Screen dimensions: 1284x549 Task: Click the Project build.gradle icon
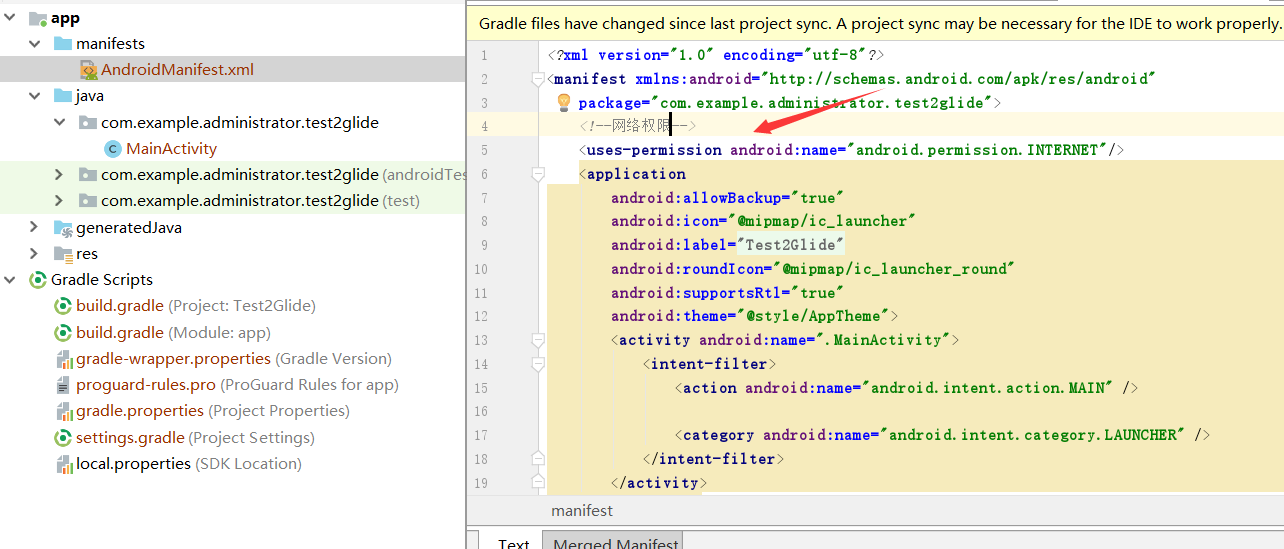[63, 306]
